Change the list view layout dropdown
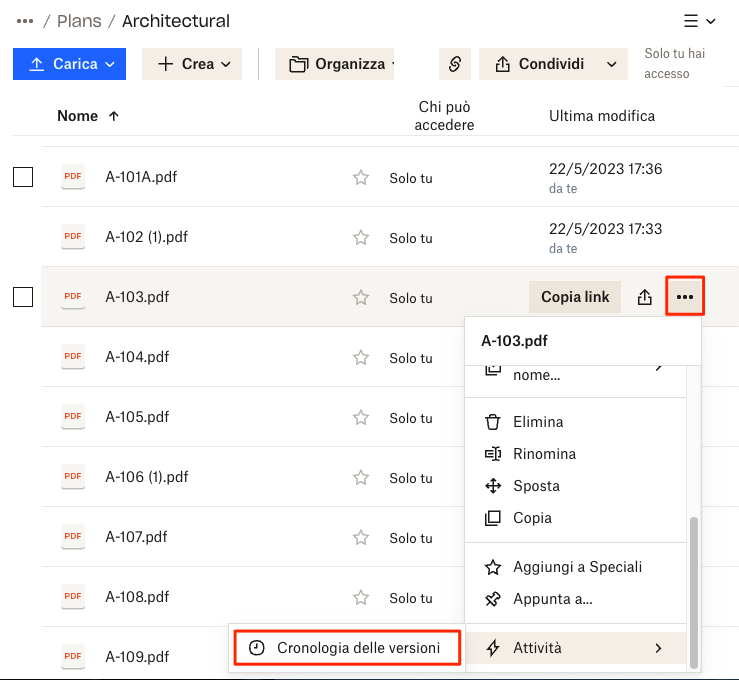Viewport: 739px width, 680px height. (699, 21)
